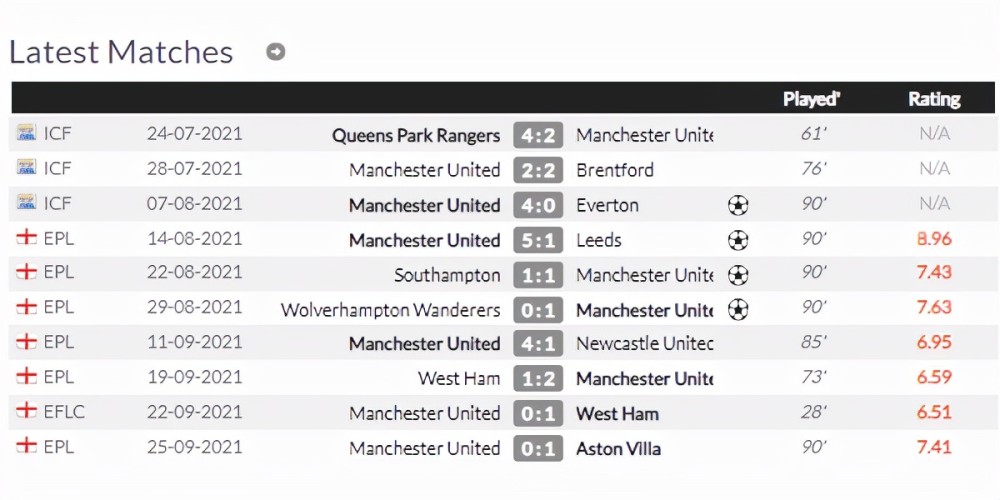Screen dimensions: 1000x500
Task: Click the goal ball icon in Leeds row
Action: [x=738, y=240]
